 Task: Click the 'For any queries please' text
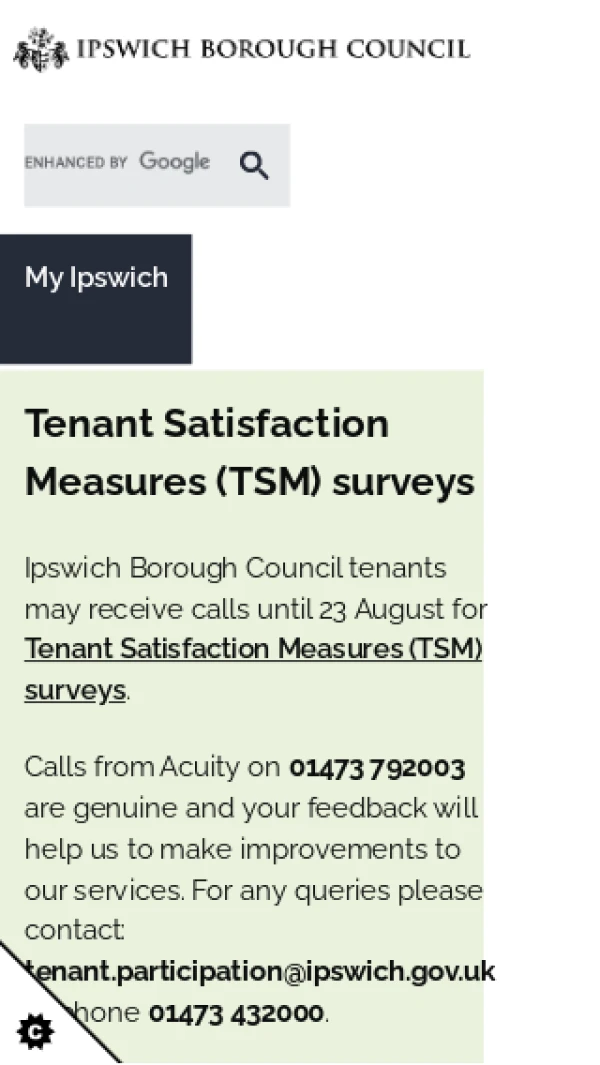point(337,890)
